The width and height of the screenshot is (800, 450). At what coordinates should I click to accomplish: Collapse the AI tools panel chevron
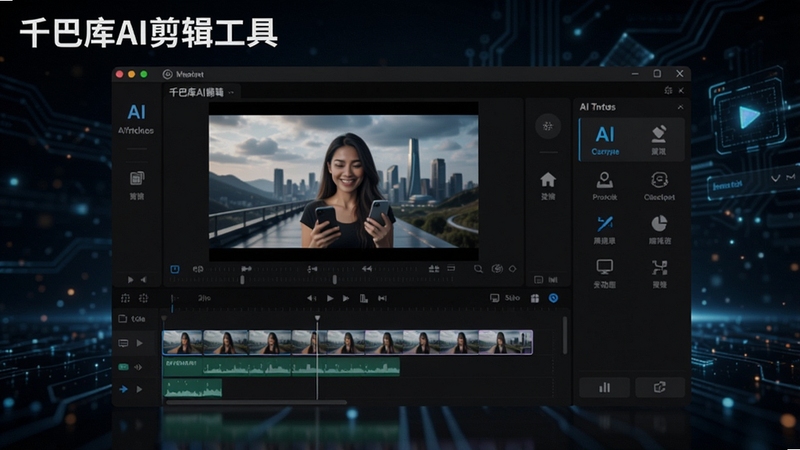click(680, 107)
